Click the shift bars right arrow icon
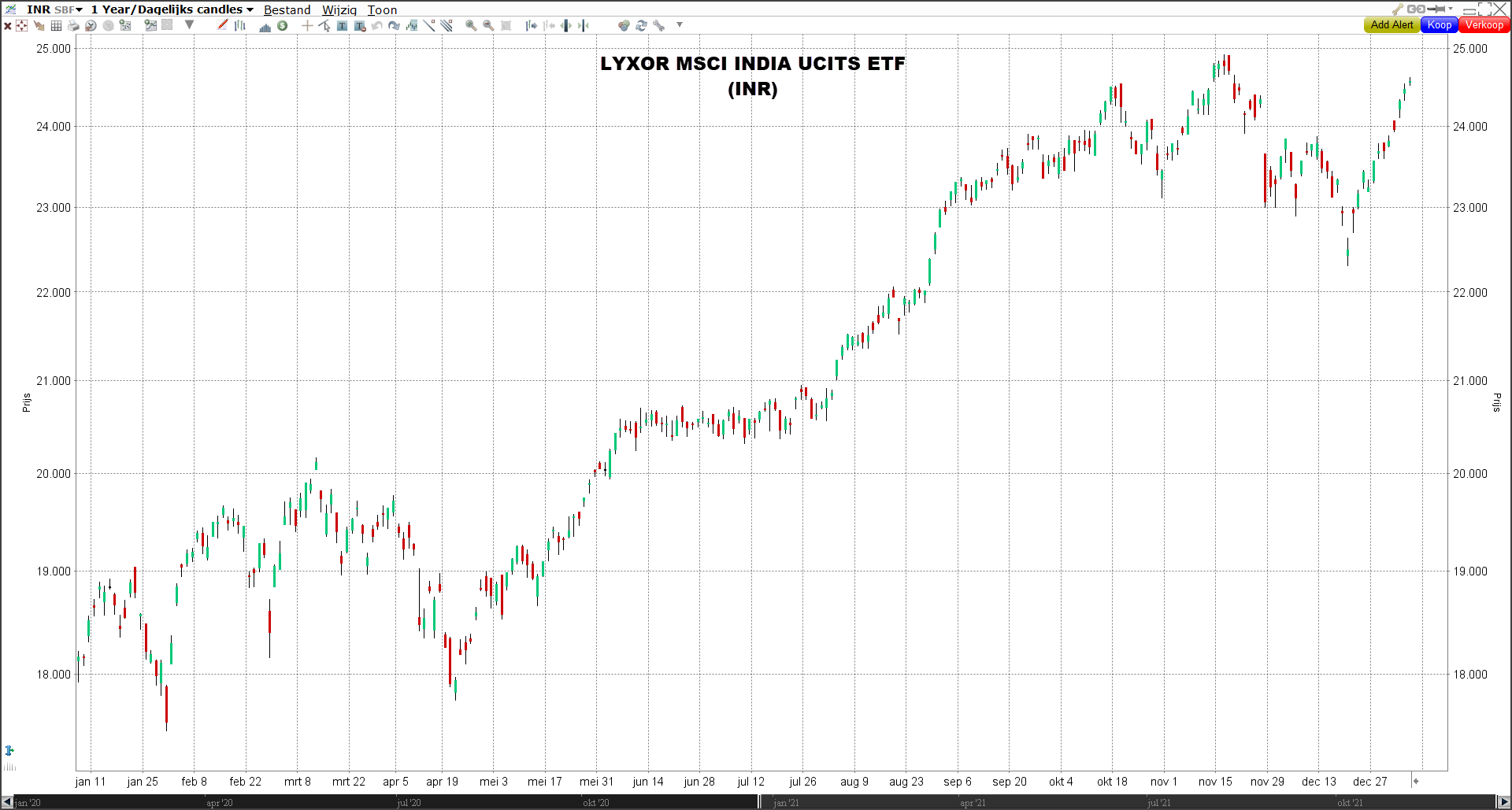The image size is (1512, 810). 532,26
